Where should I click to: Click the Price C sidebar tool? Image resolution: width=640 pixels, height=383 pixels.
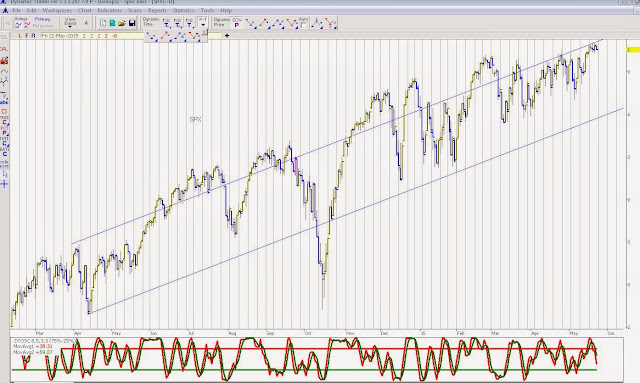tap(4, 120)
